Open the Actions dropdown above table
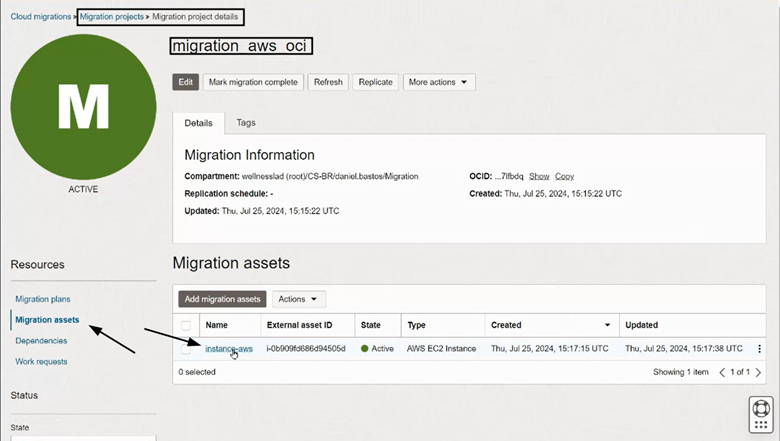 point(299,299)
